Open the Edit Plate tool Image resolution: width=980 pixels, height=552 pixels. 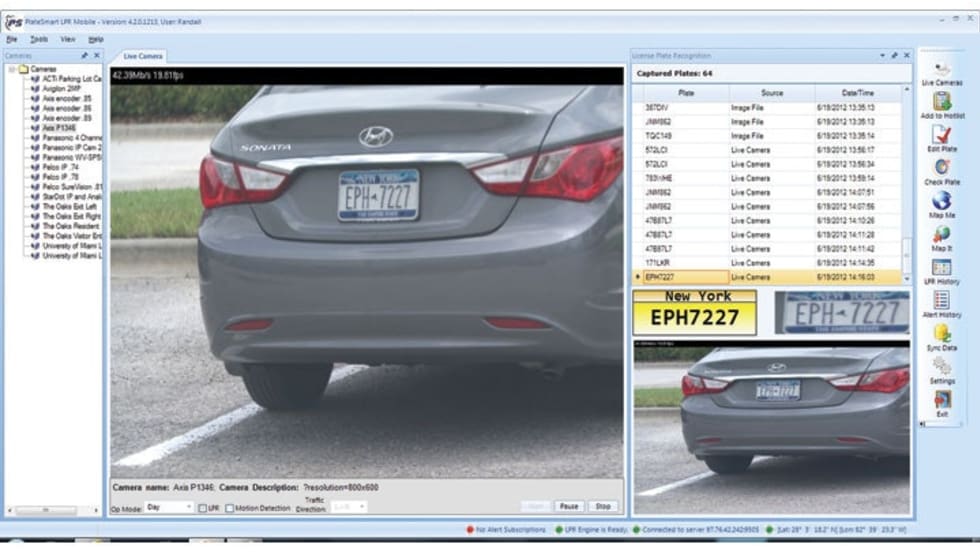point(941,135)
